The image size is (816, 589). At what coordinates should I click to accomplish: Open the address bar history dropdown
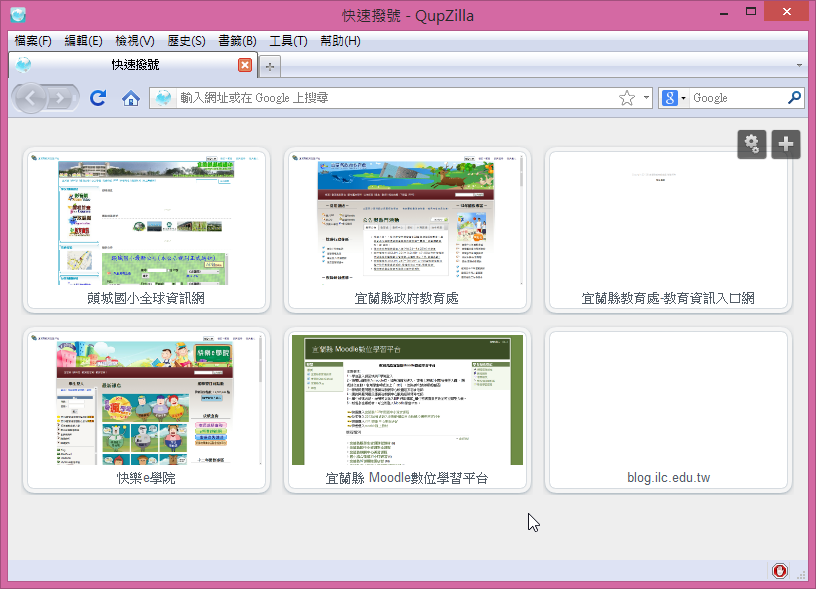point(646,97)
